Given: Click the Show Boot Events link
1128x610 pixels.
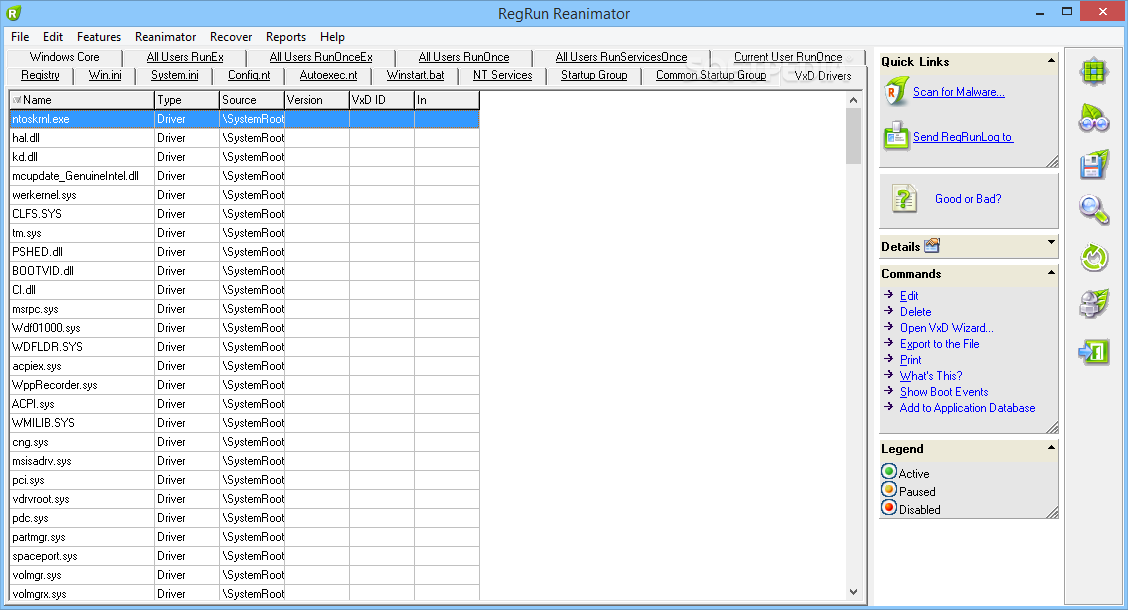Looking at the screenshot, I should (943, 392).
